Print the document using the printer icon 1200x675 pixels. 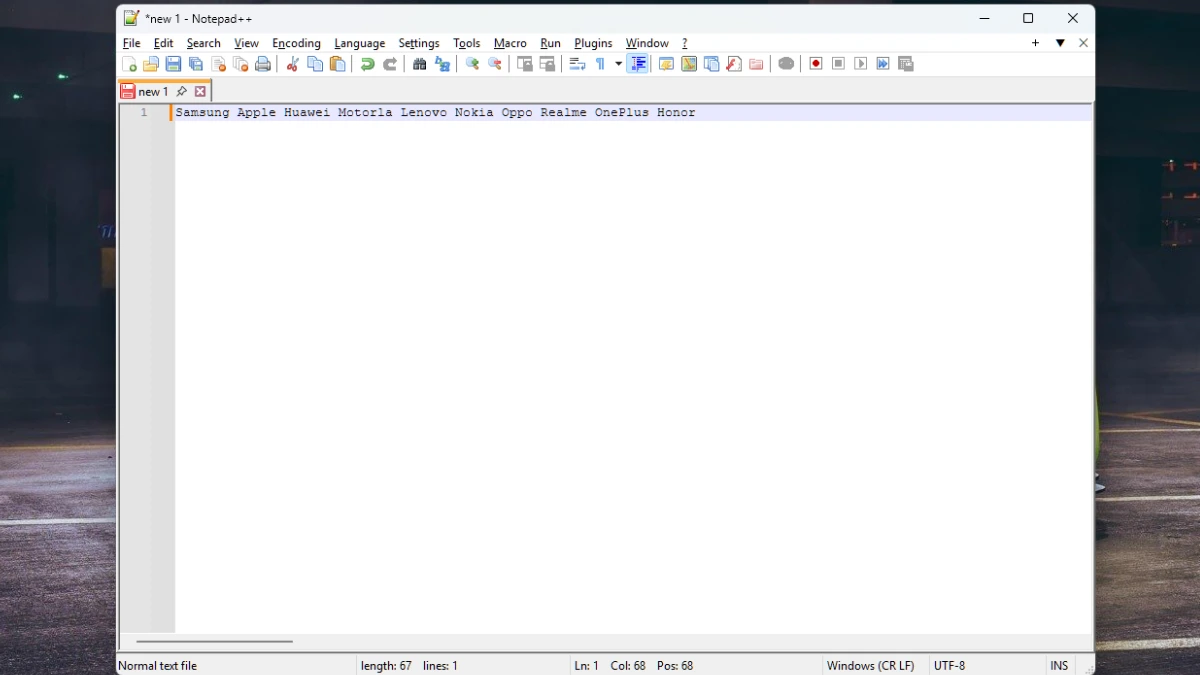[263, 64]
